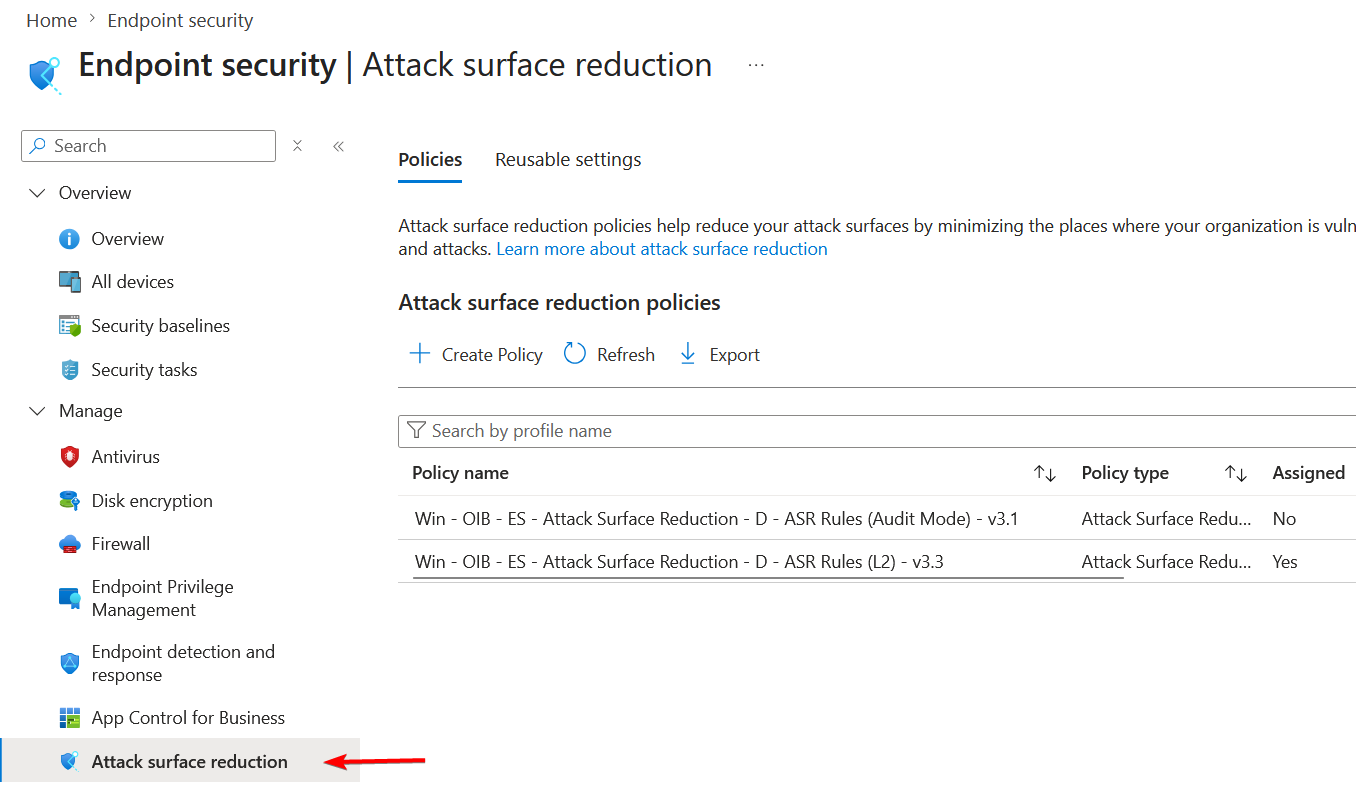This screenshot has height=791, width=1356.
Task: Collapse the sidebar with double chevron
Action: click(x=338, y=146)
